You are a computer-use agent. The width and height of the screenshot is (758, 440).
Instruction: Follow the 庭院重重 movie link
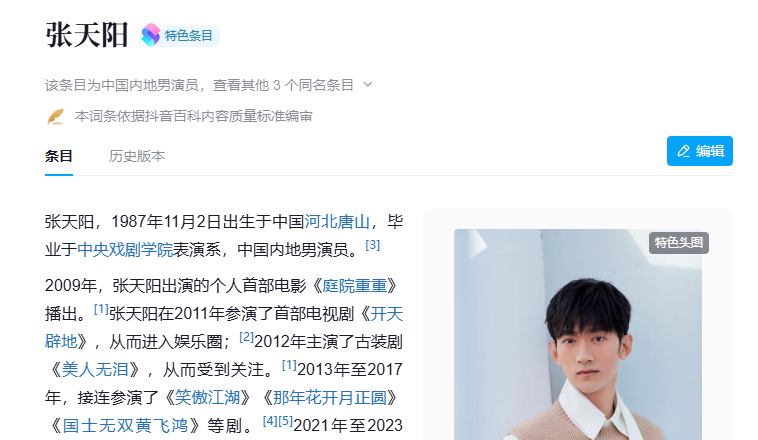click(354, 285)
